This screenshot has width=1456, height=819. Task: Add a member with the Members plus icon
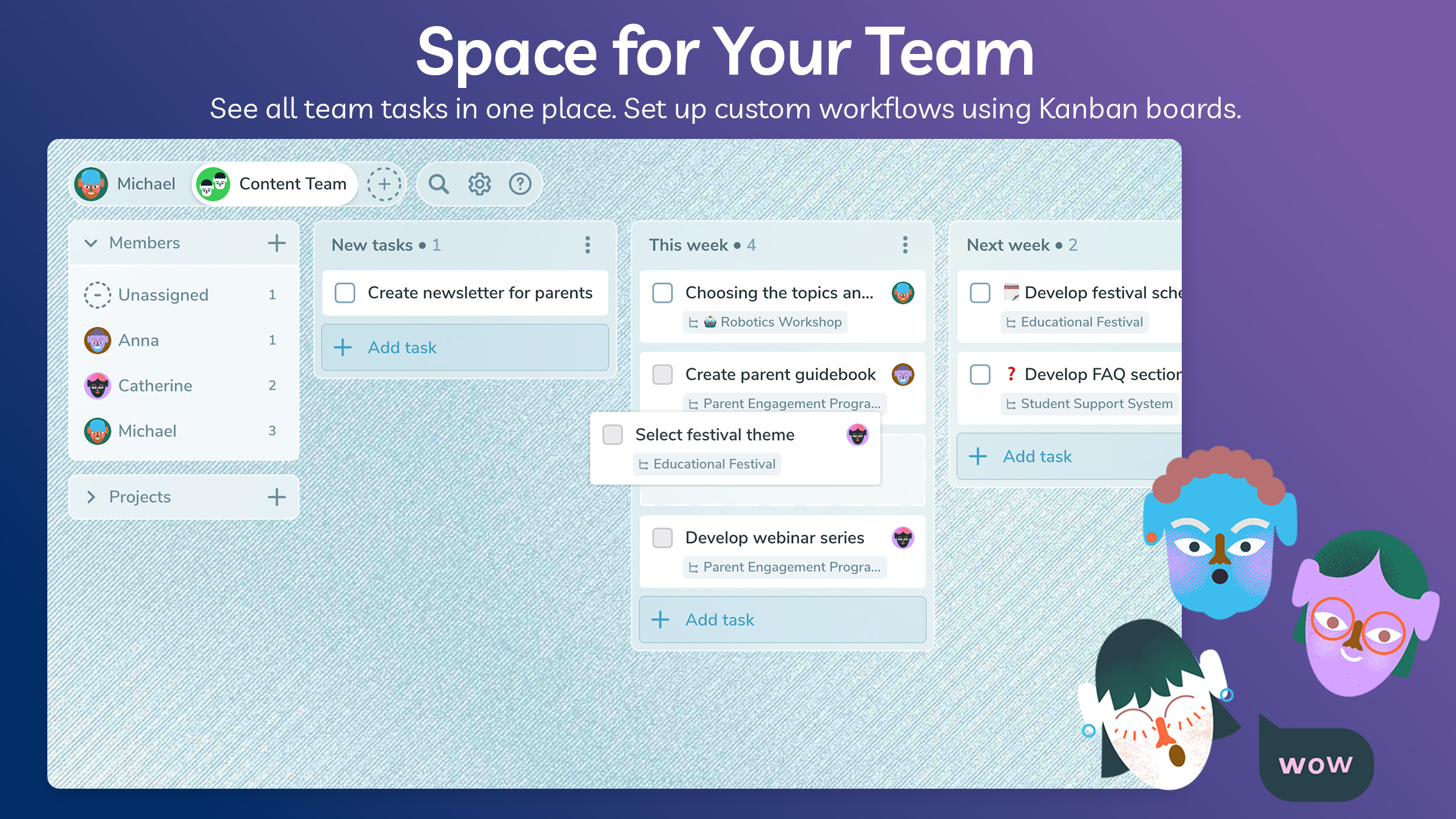pos(277,243)
